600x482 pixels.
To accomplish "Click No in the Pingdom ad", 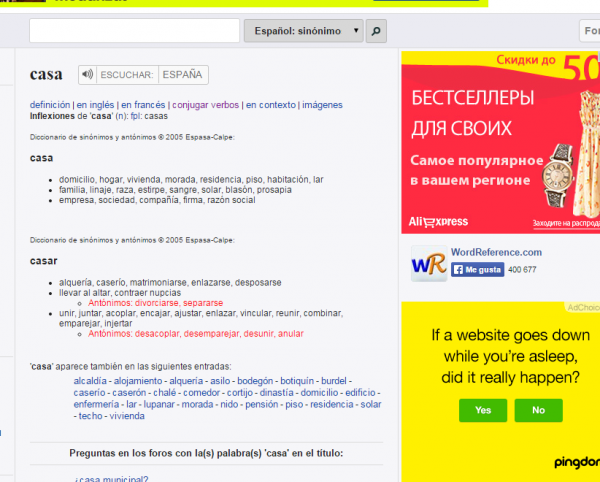I will click(x=538, y=410).
